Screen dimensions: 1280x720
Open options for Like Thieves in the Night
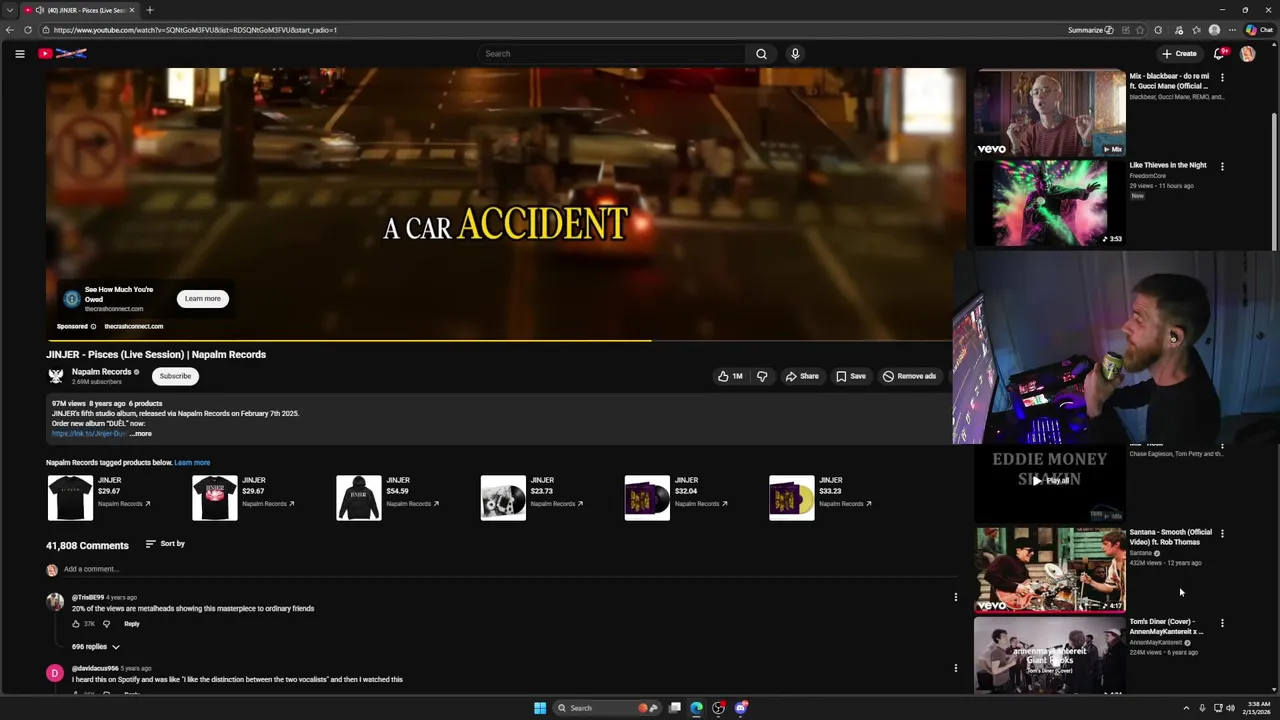click(x=1222, y=167)
